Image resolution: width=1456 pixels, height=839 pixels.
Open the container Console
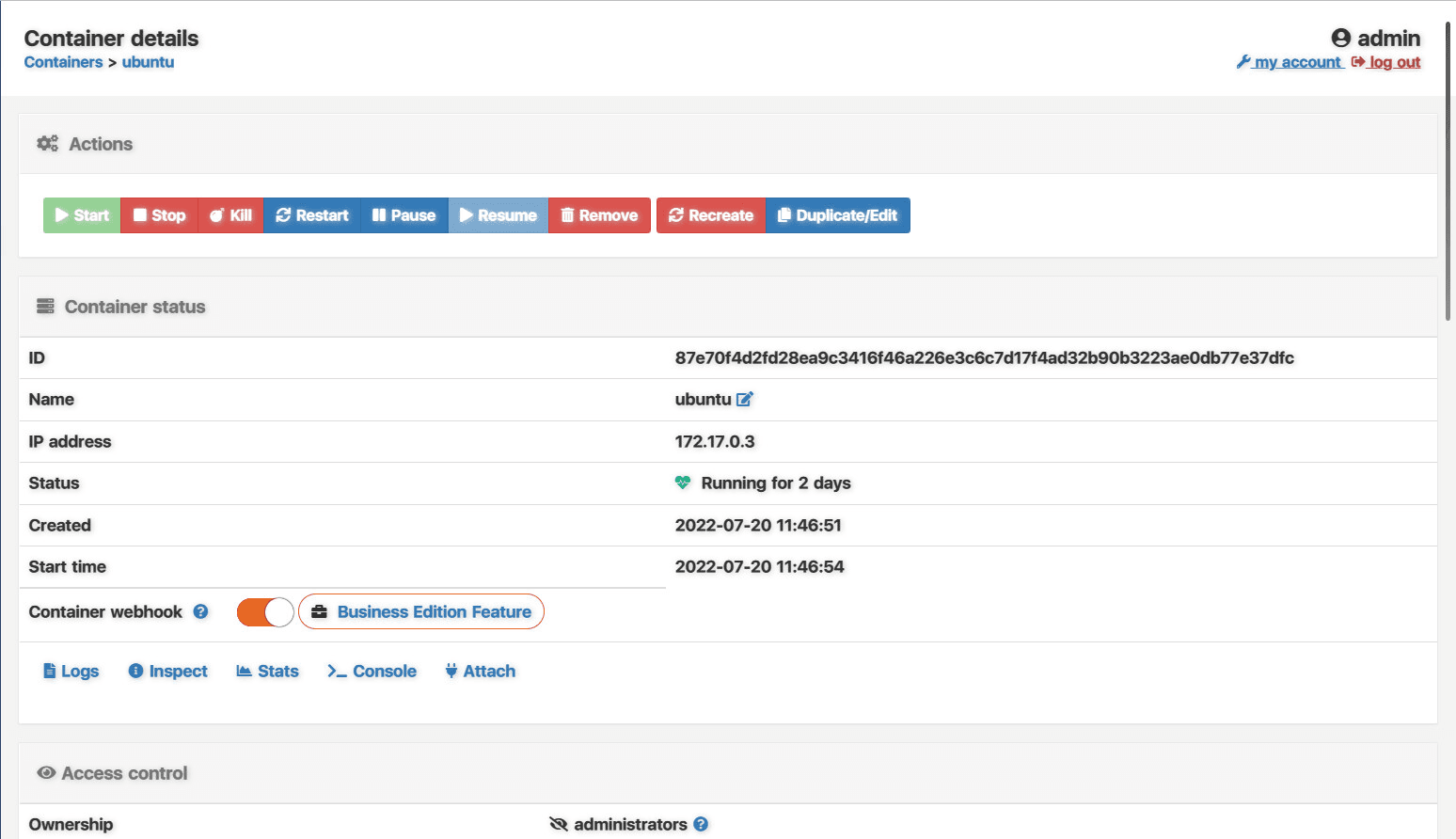(x=372, y=671)
